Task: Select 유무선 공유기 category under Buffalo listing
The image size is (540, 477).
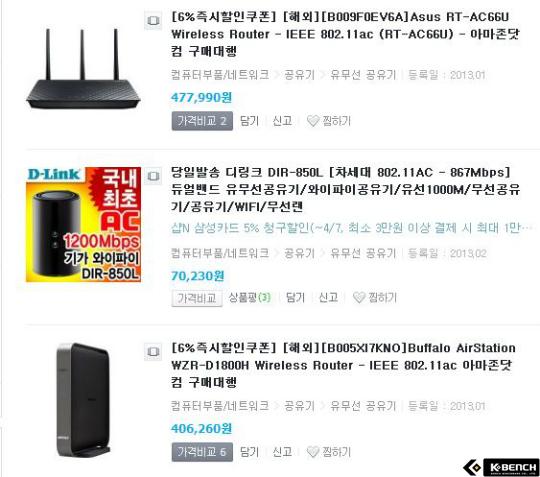Action: (363, 406)
